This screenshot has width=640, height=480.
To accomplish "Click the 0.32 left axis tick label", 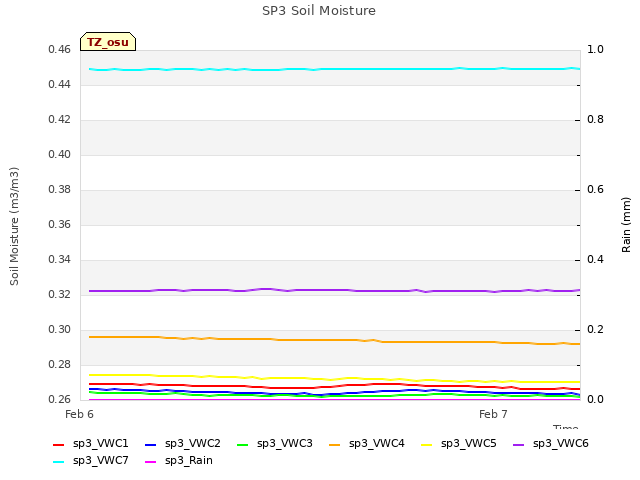I will [x=60, y=295].
